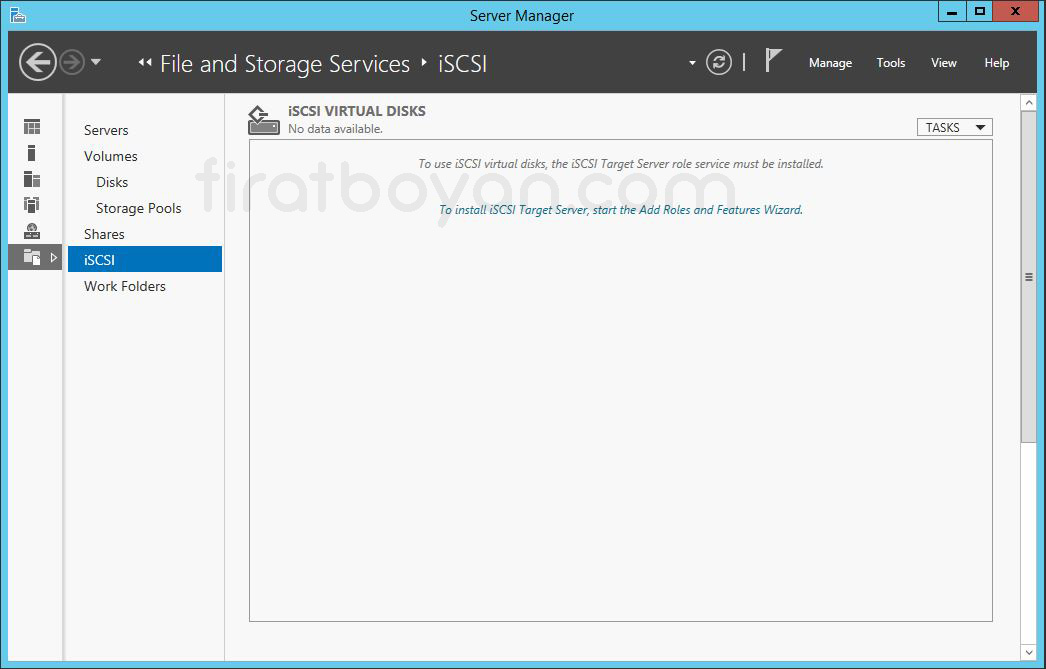
Task: Open the Tools menu
Action: coord(891,63)
